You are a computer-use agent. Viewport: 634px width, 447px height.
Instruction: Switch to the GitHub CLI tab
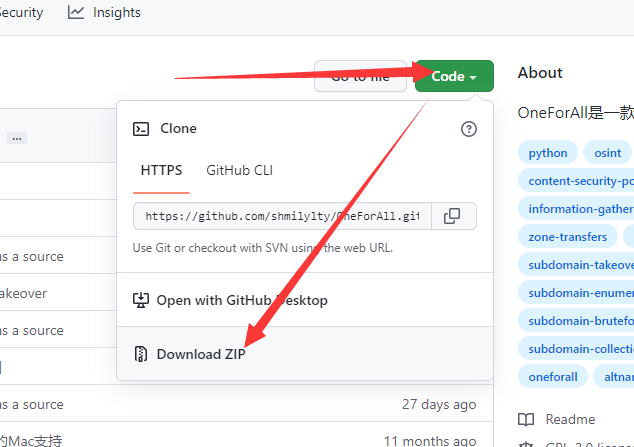tap(239, 170)
